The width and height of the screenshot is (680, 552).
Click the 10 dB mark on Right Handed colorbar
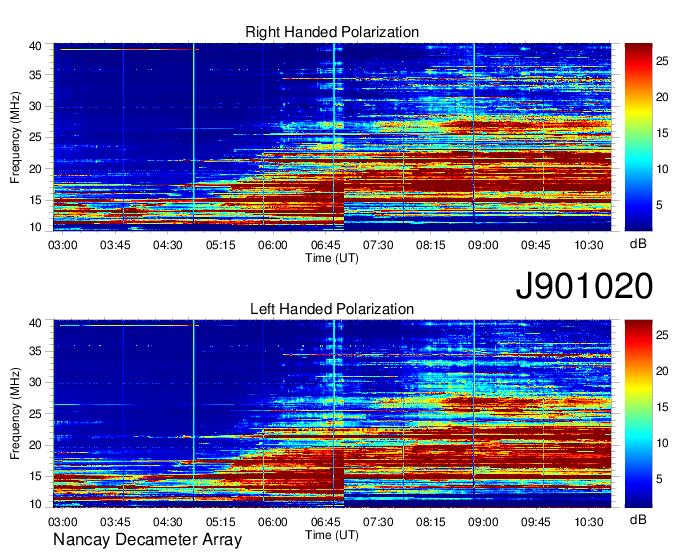(x=662, y=169)
